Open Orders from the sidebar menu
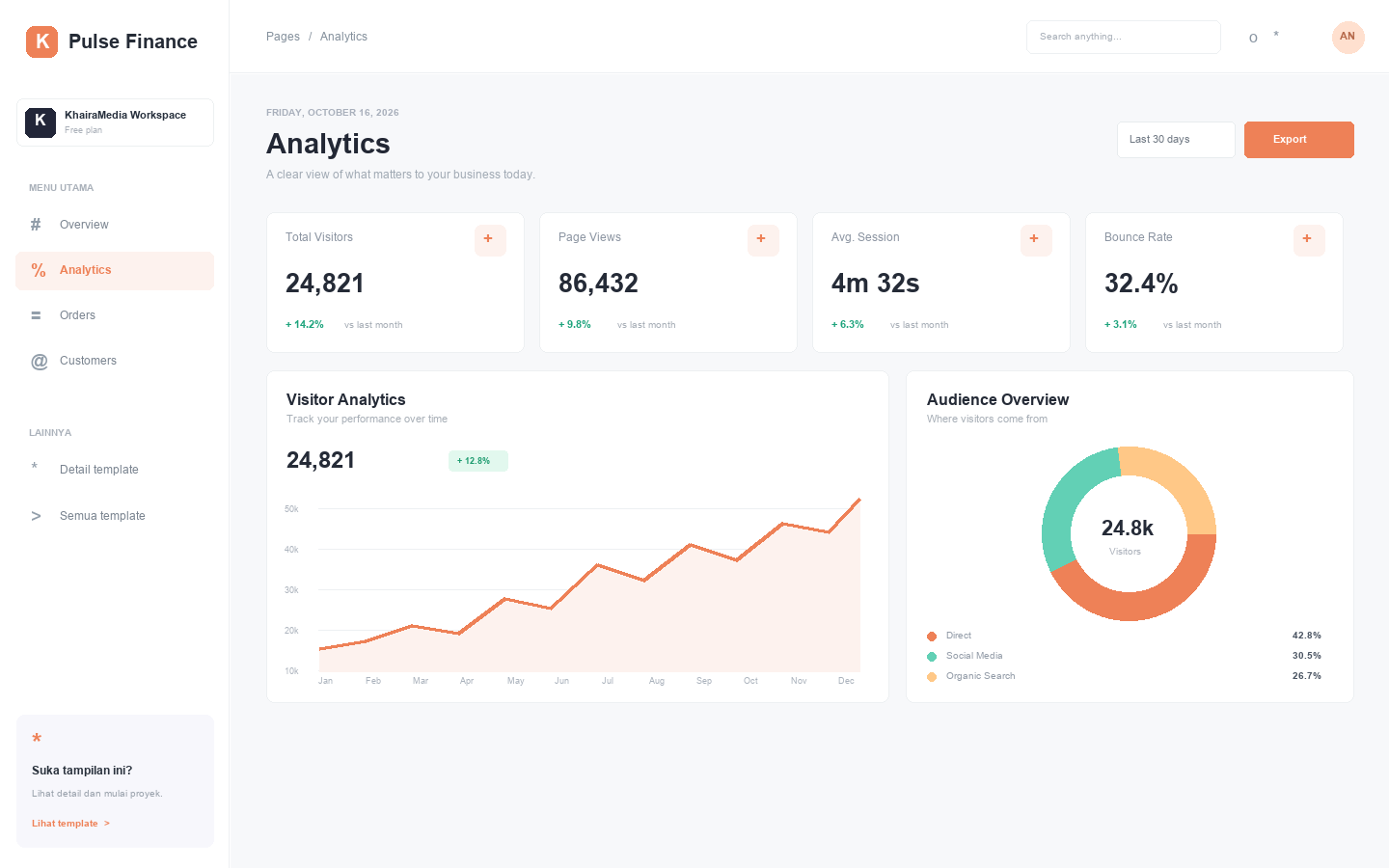The image size is (1389, 868). click(x=115, y=315)
